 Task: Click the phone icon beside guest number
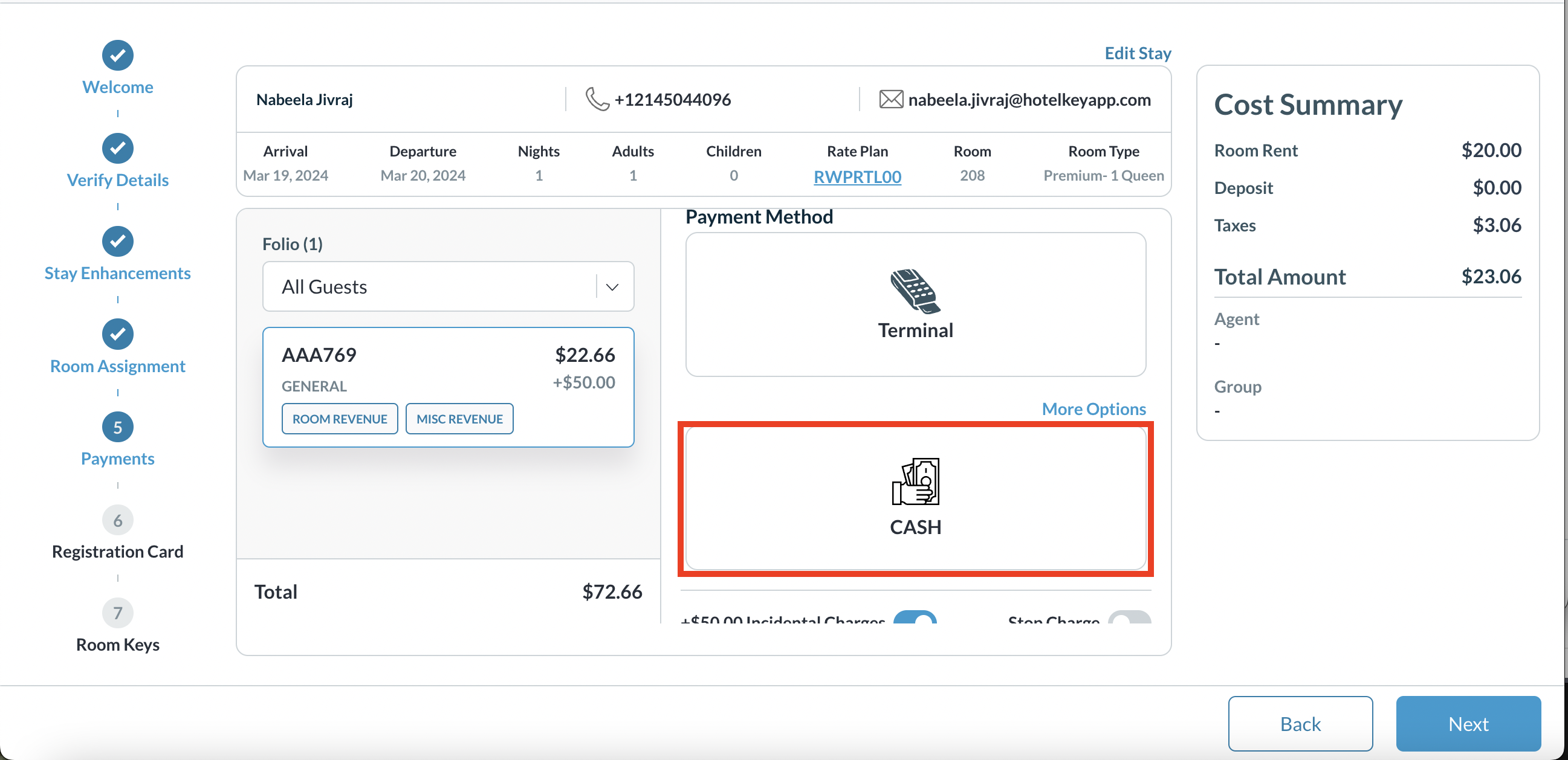coord(597,99)
